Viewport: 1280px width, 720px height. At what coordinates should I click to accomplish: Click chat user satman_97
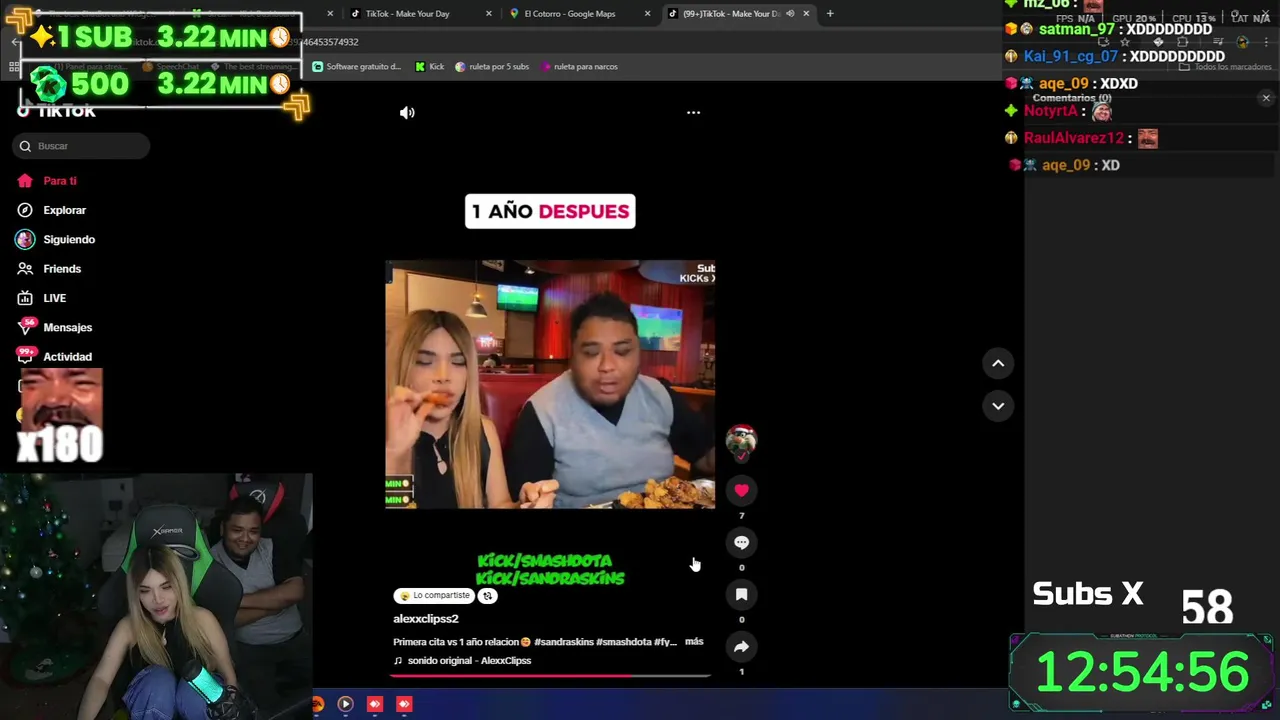coord(1077,29)
